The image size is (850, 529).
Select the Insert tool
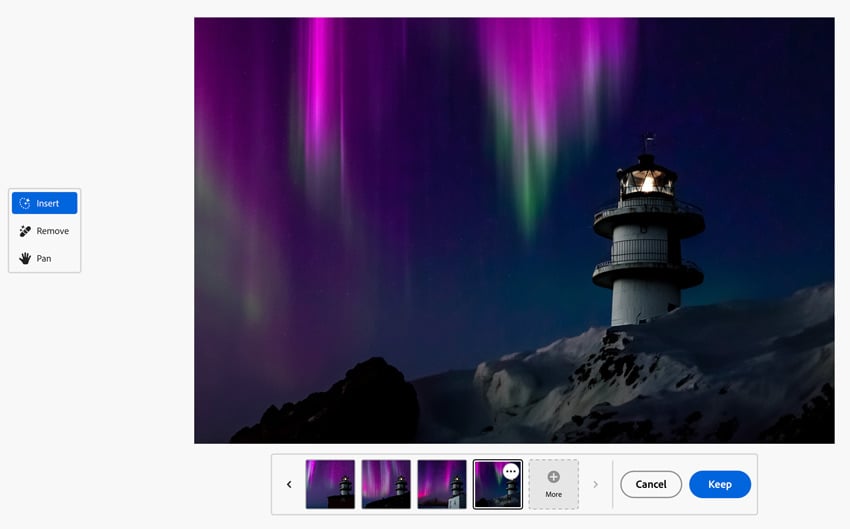pos(44,203)
